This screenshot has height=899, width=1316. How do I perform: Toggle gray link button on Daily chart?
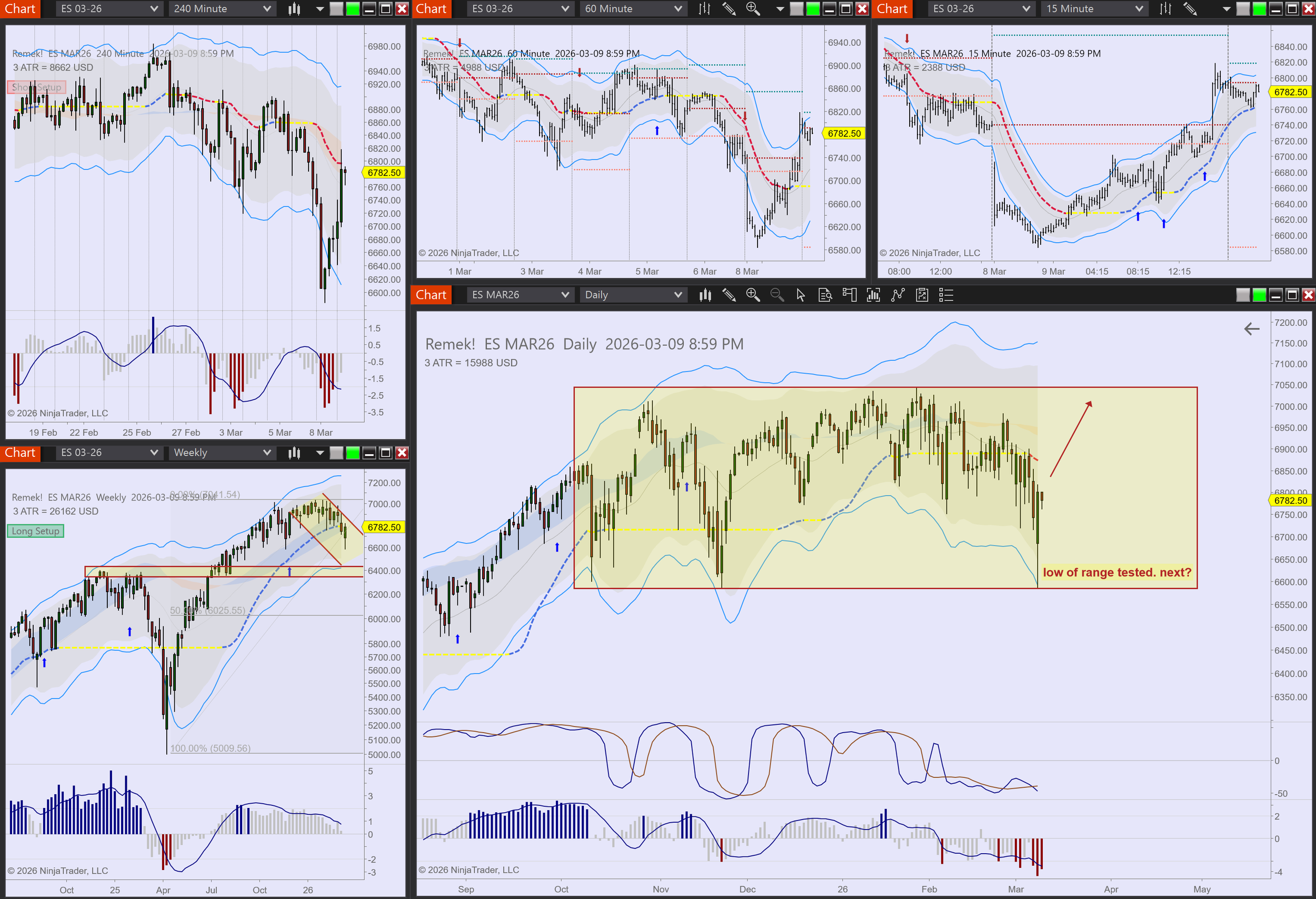pyautogui.click(x=1243, y=295)
